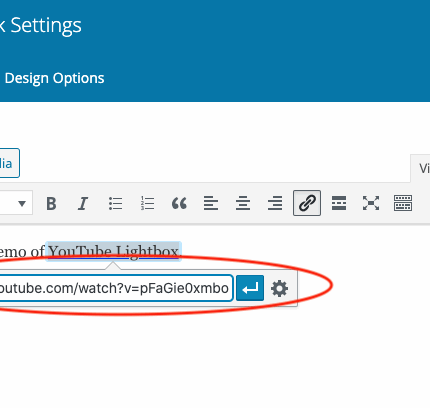
Task: Toggle the insert/edit link button
Action: coord(307,203)
